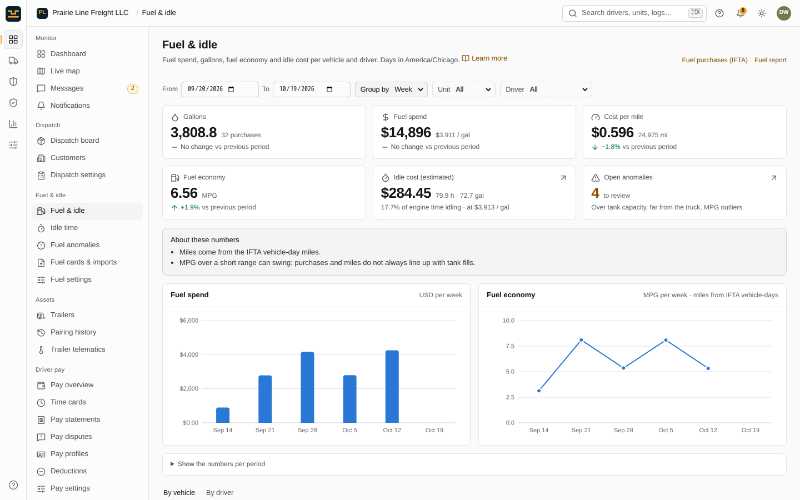This screenshot has height=500, width=800.
Task: Open Pairing history page
Action: click(x=88, y=332)
